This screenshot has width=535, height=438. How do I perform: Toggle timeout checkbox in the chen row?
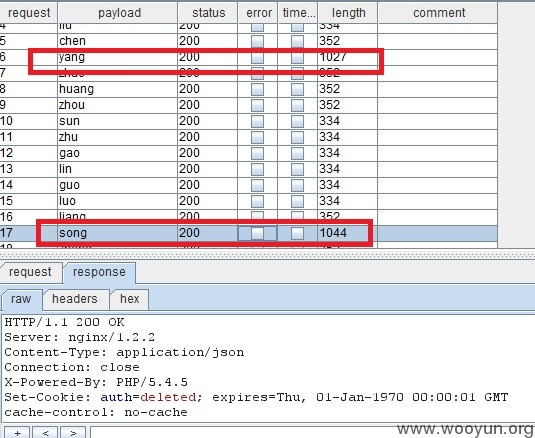coord(298,41)
